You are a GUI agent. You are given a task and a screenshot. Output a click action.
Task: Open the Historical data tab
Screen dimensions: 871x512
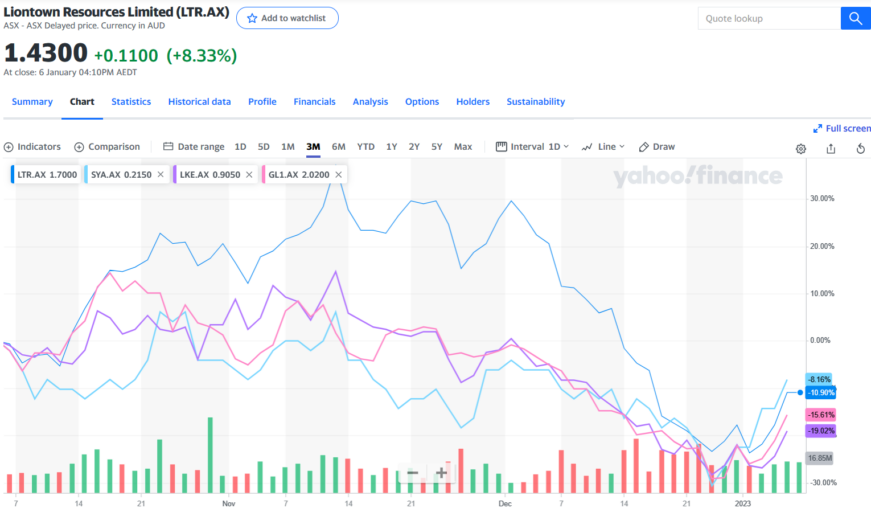199,102
